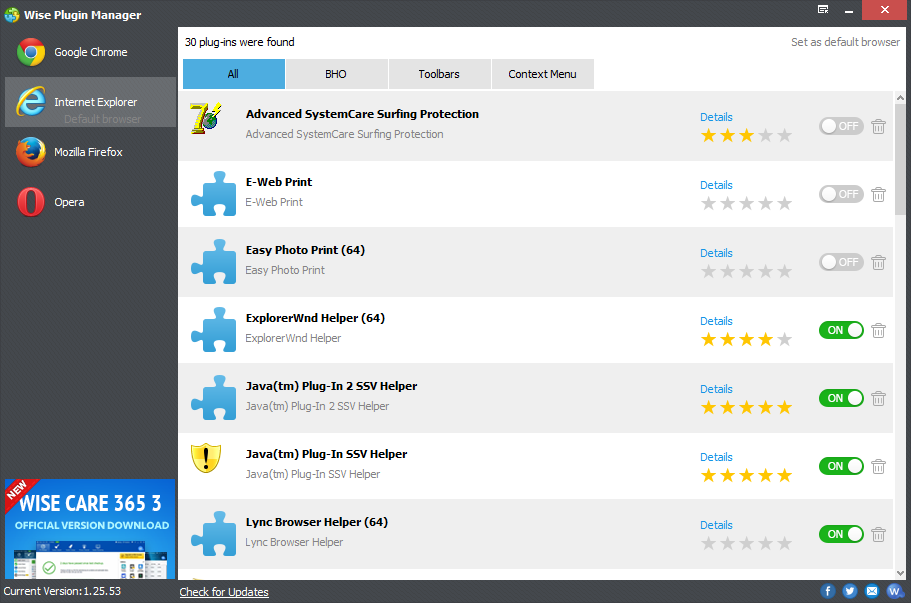Viewport: 911px width, 603px height.
Task: Delete the E-Web Print plugin via trash icon
Action: (878, 194)
